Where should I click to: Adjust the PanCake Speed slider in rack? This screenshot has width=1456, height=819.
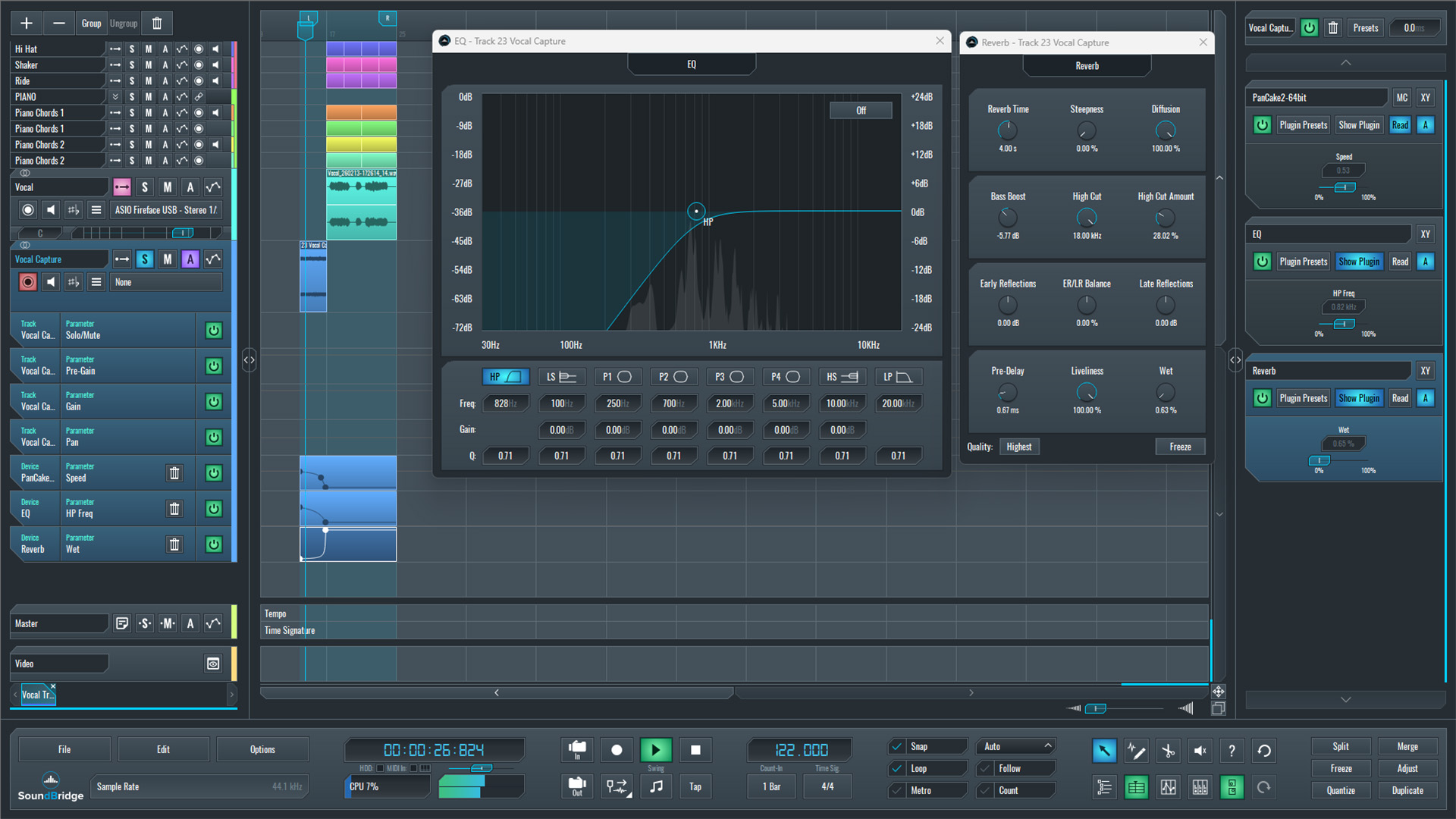tap(1345, 187)
